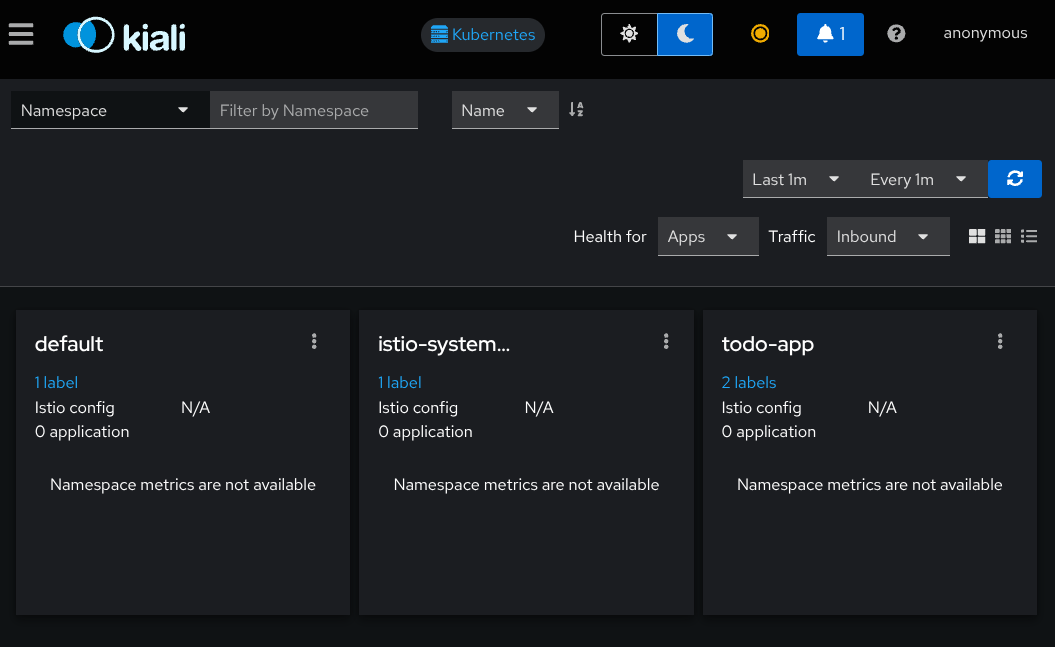Open the istio-system namespace kebab menu
The image size is (1055, 647).
point(666,342)
